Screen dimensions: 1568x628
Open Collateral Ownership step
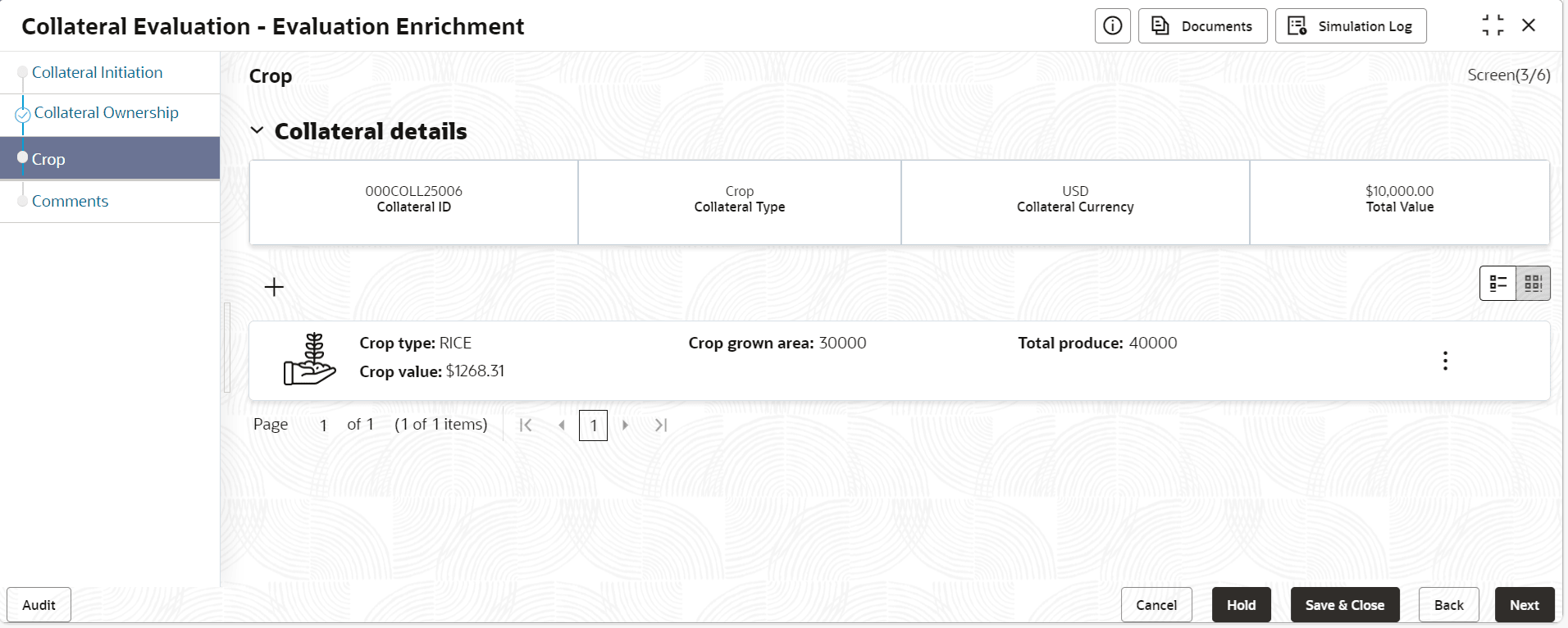point(106,112)
